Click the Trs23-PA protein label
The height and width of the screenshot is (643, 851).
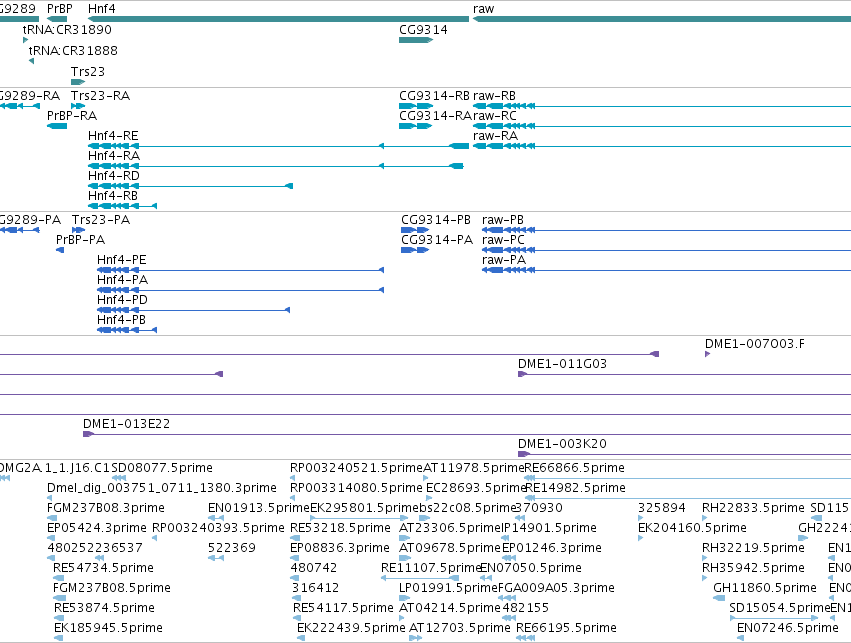click(x=101, y=220)
